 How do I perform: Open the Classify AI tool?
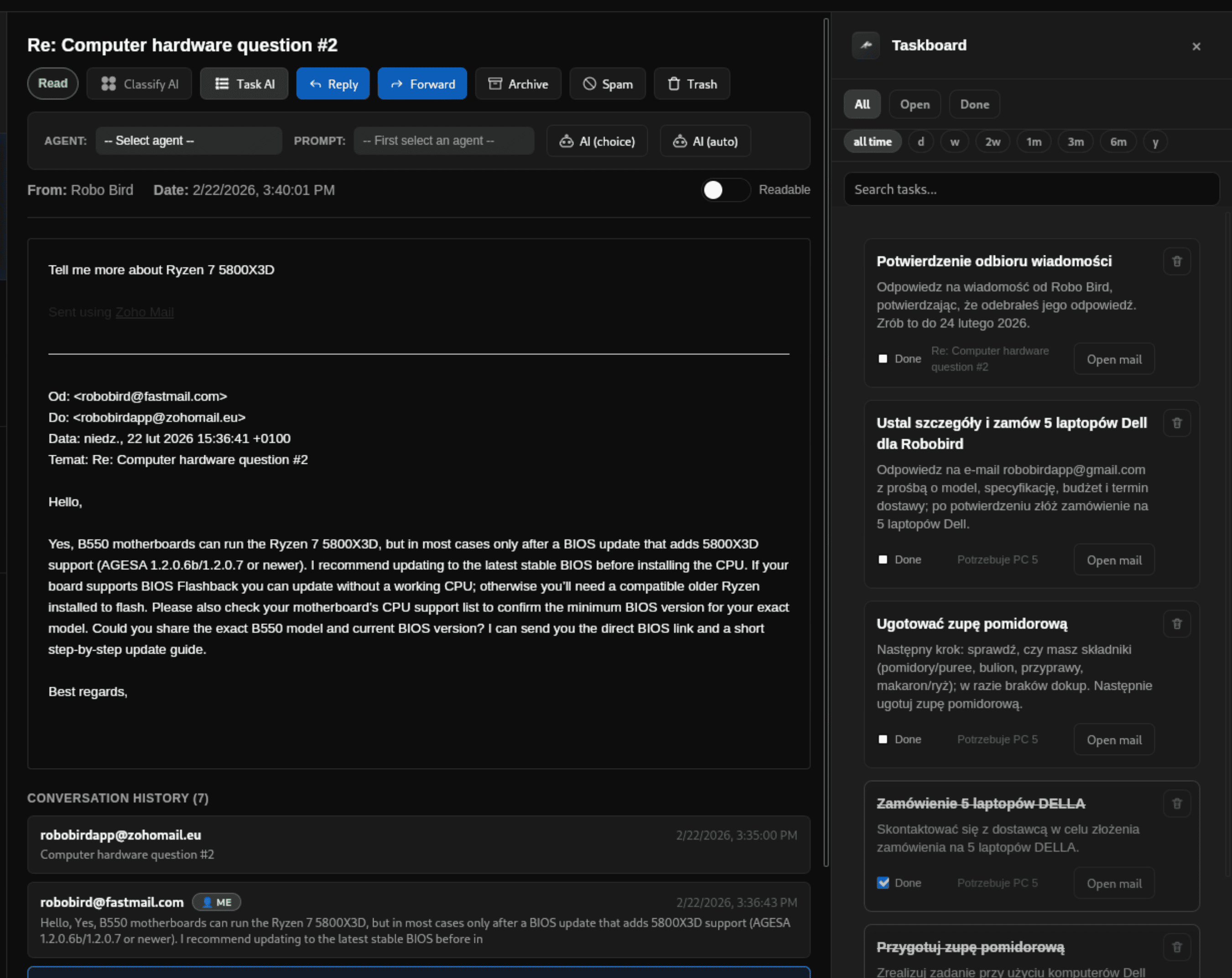[x=139, y=83]
